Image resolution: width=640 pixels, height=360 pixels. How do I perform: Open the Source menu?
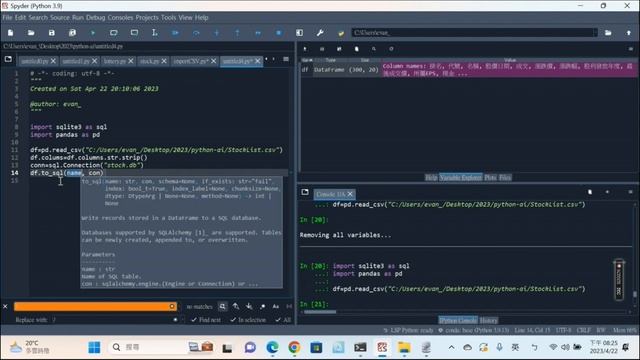coord(60,18)
